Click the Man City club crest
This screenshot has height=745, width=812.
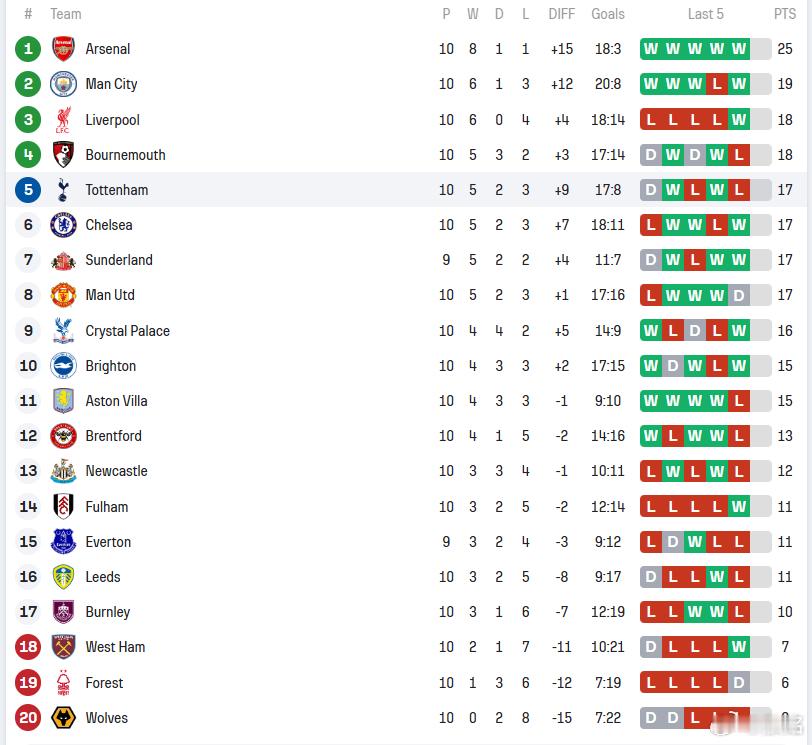click(63, 84)
